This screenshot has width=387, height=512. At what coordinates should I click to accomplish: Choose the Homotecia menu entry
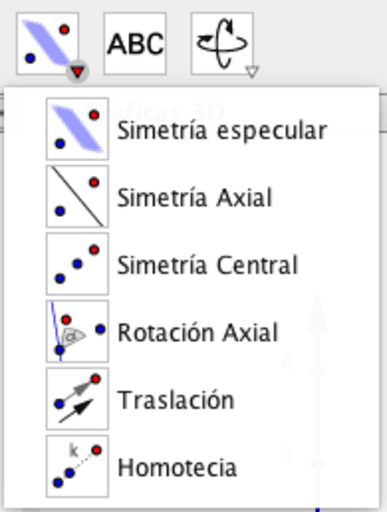click(191, 466)
